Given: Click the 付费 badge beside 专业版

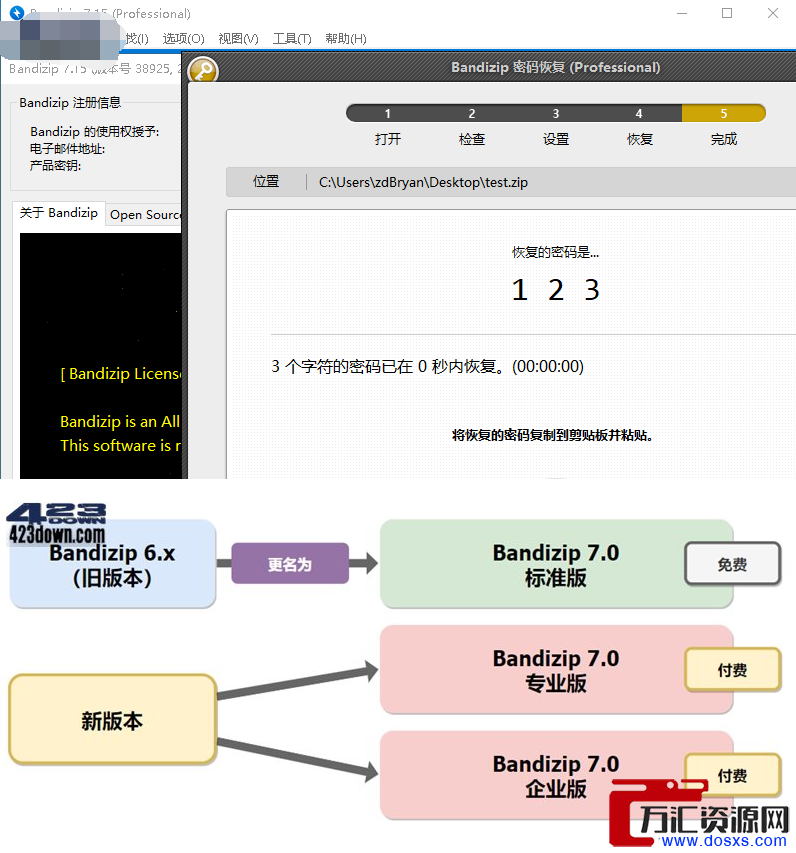Looking at the screenshot, I should click(x=732, y=670).
